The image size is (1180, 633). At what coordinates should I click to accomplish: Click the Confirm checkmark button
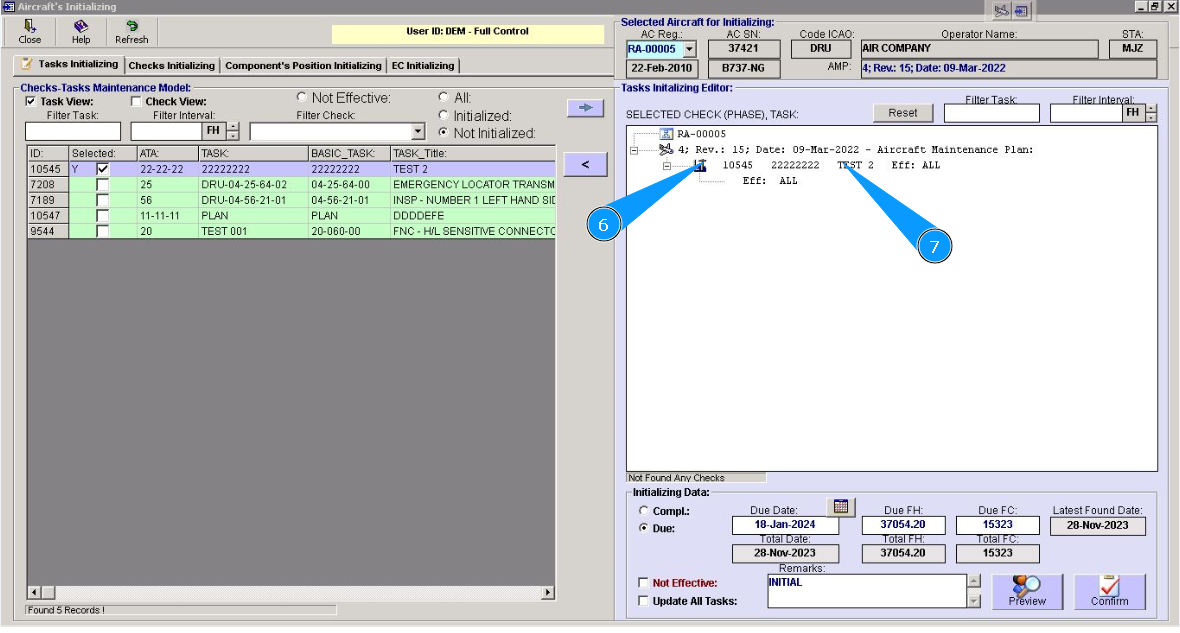click(1109, 591)
